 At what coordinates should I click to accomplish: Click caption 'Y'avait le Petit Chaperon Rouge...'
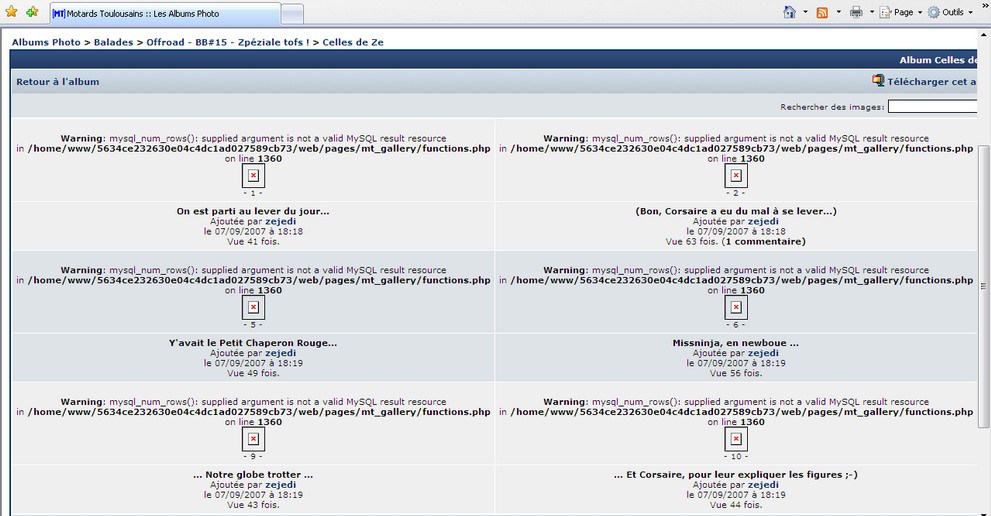click(253, 343)
